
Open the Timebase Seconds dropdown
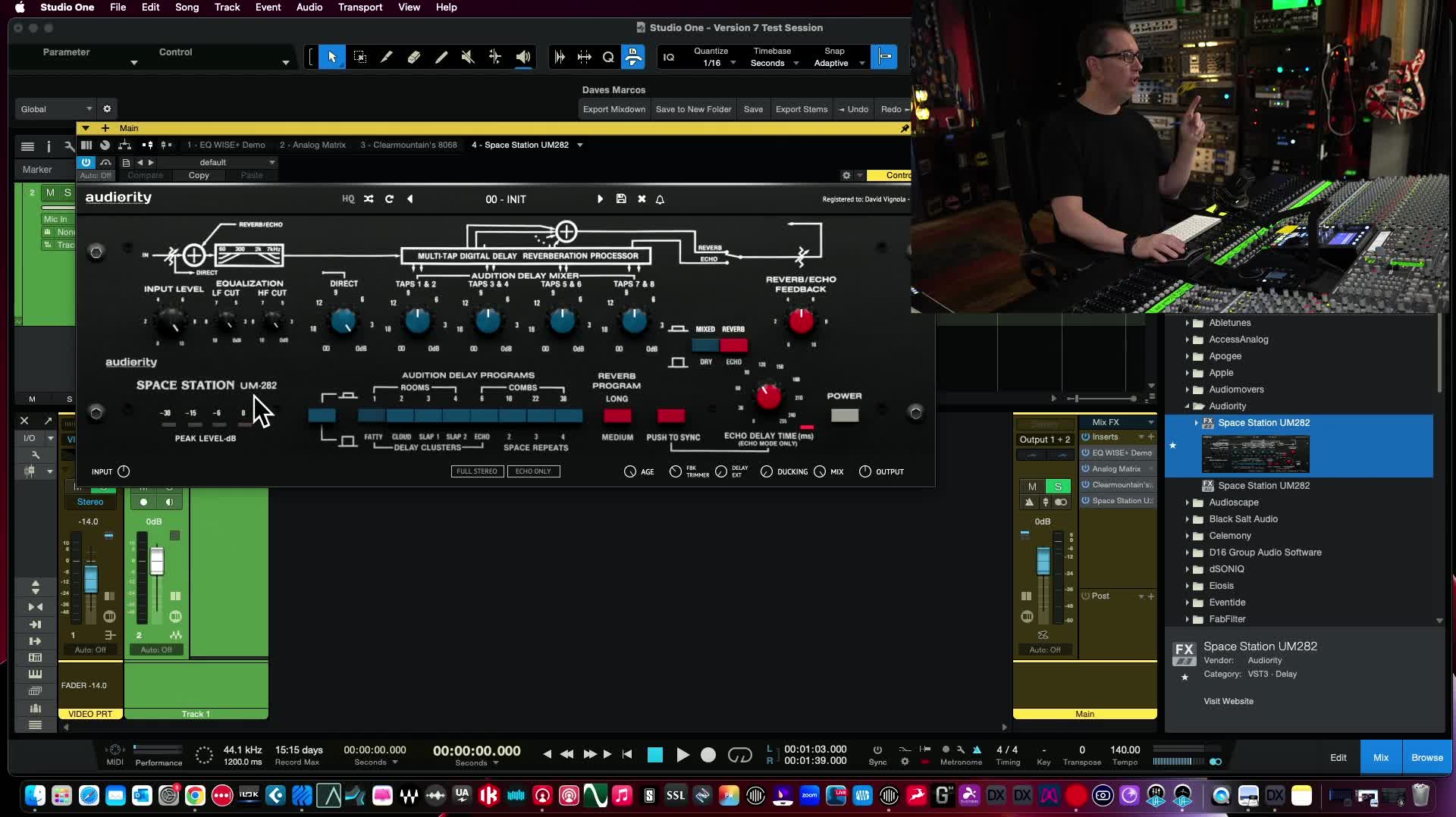click(774, 63)
